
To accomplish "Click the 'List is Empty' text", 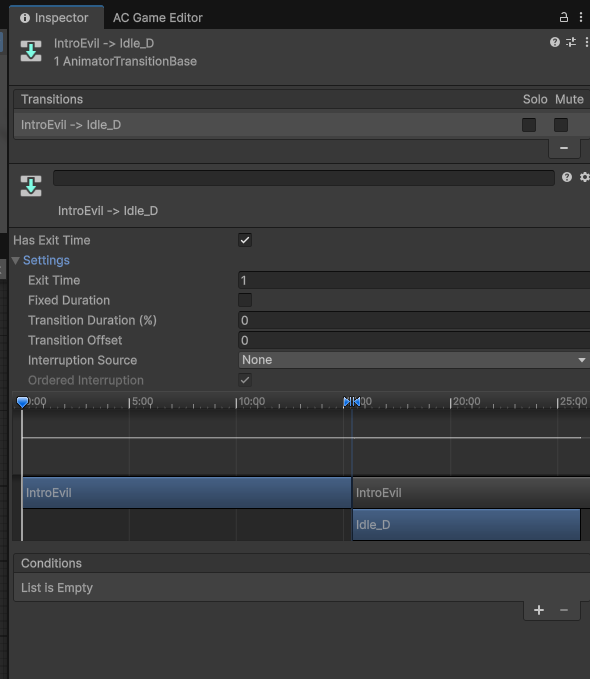I will [x=57, y=588].
